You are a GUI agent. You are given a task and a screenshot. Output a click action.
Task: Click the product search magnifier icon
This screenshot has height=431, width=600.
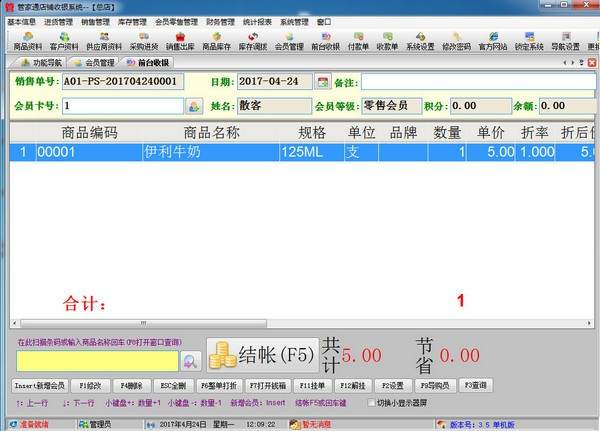[191, 359]
